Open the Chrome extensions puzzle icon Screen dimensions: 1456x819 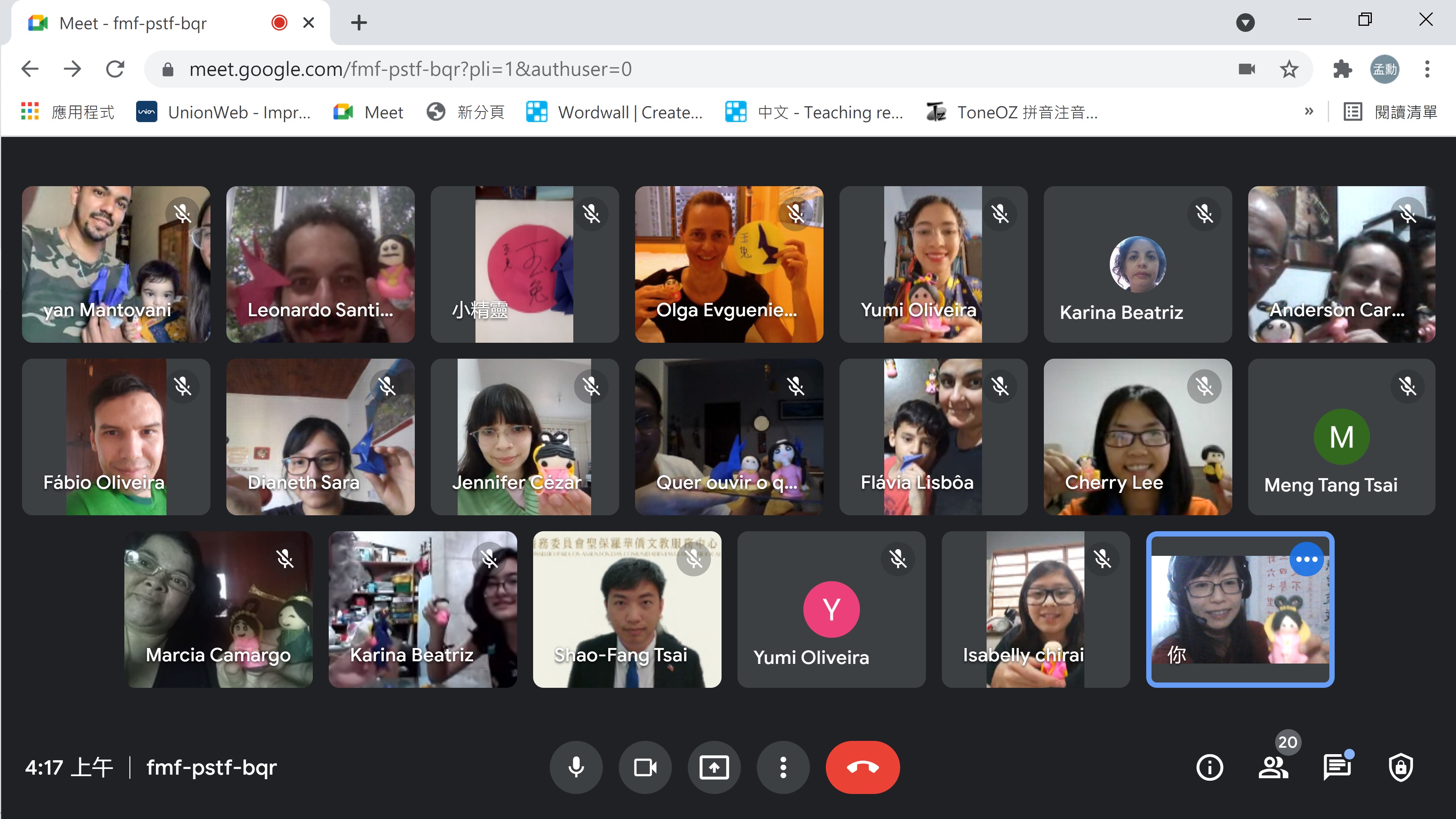(x=1342, y=69)
